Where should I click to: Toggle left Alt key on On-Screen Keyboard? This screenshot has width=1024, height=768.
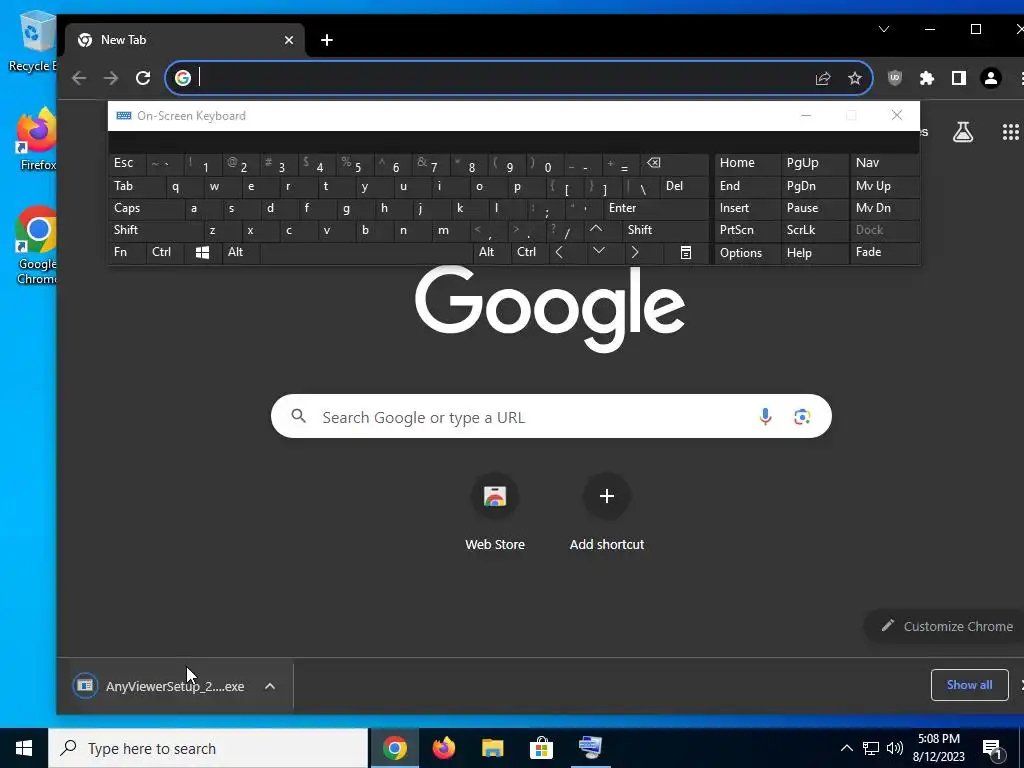pyautogui.click(x=240, y=252)
